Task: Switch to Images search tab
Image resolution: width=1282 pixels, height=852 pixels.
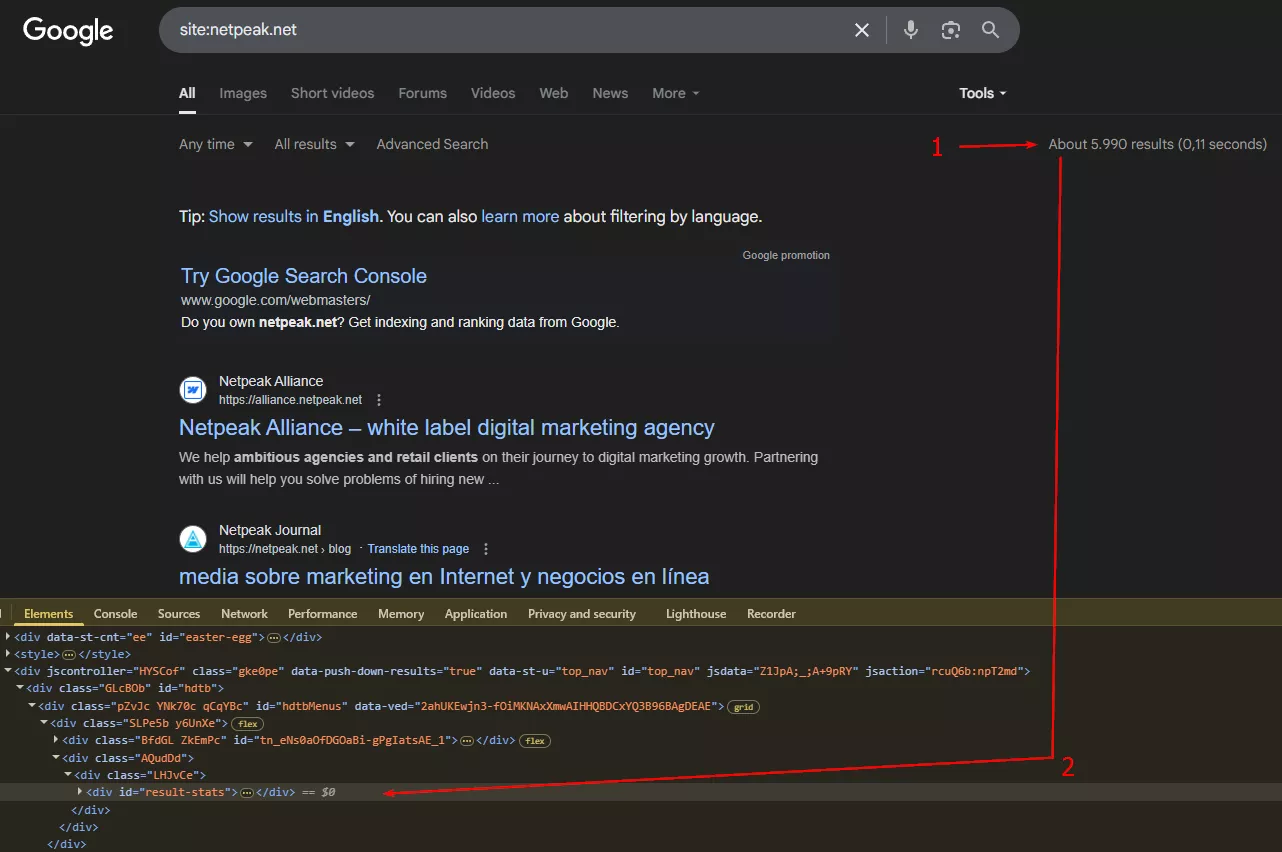Action: tap(243, 93)
